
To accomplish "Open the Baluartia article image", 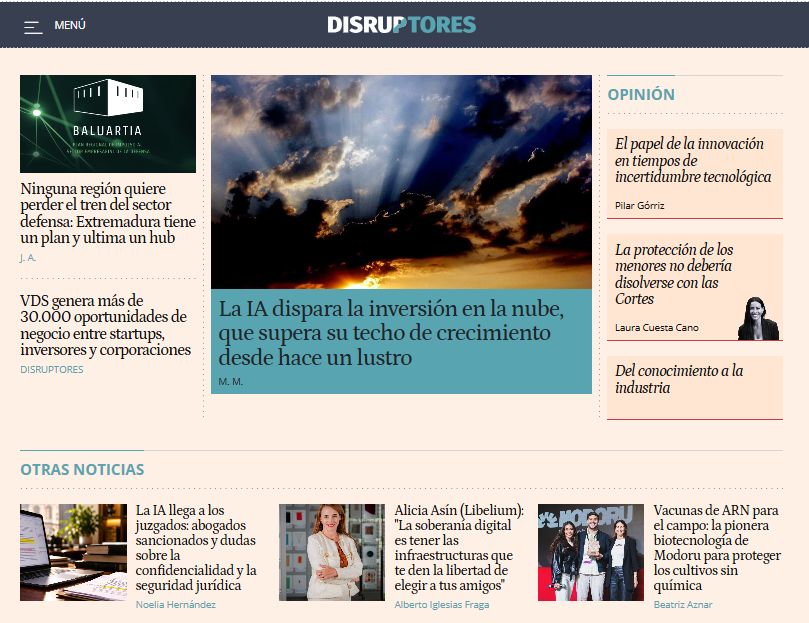I will 108,124.
